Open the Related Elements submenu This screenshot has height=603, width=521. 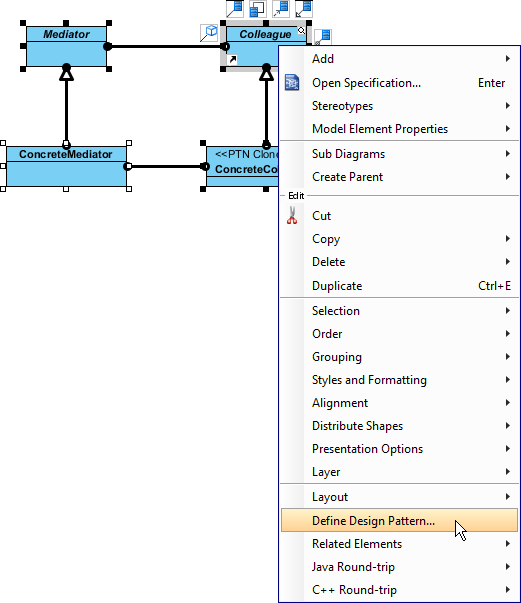[399, 544]
